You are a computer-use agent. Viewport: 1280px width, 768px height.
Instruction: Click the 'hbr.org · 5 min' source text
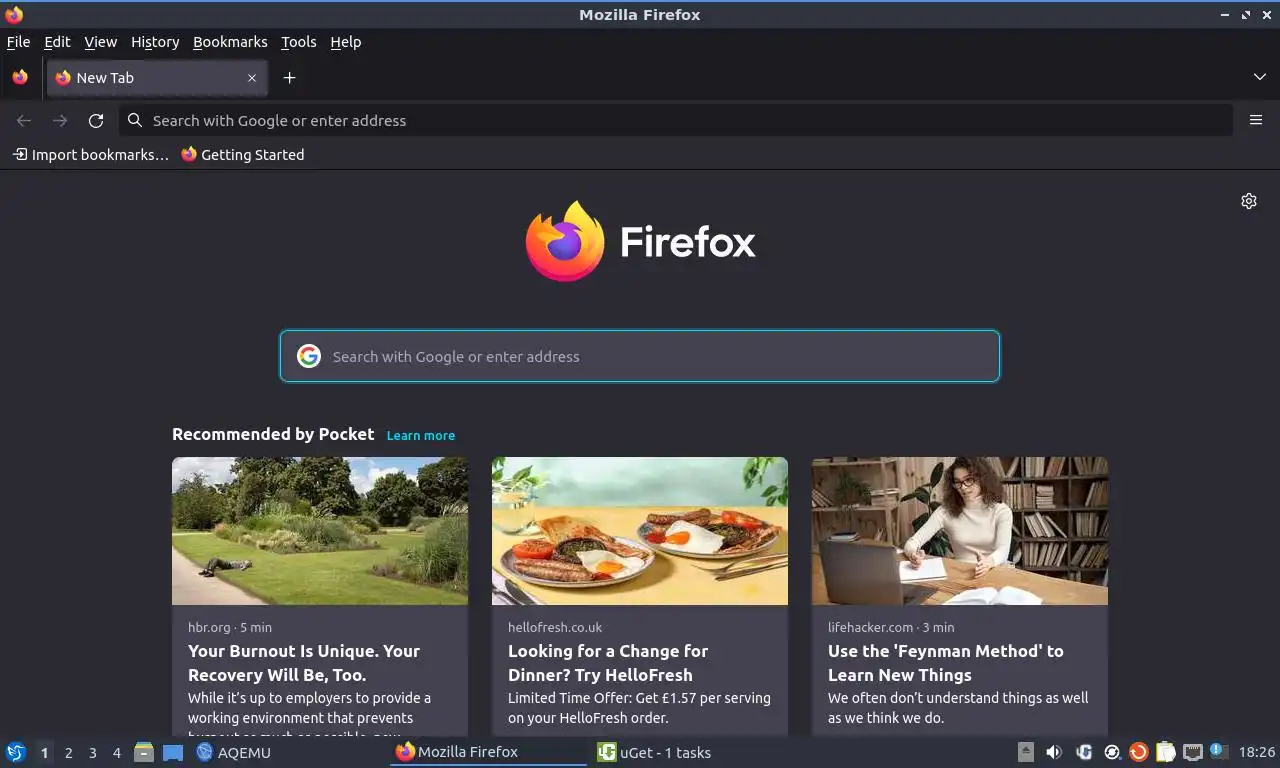pyautogui.click(x=230, y=628)
